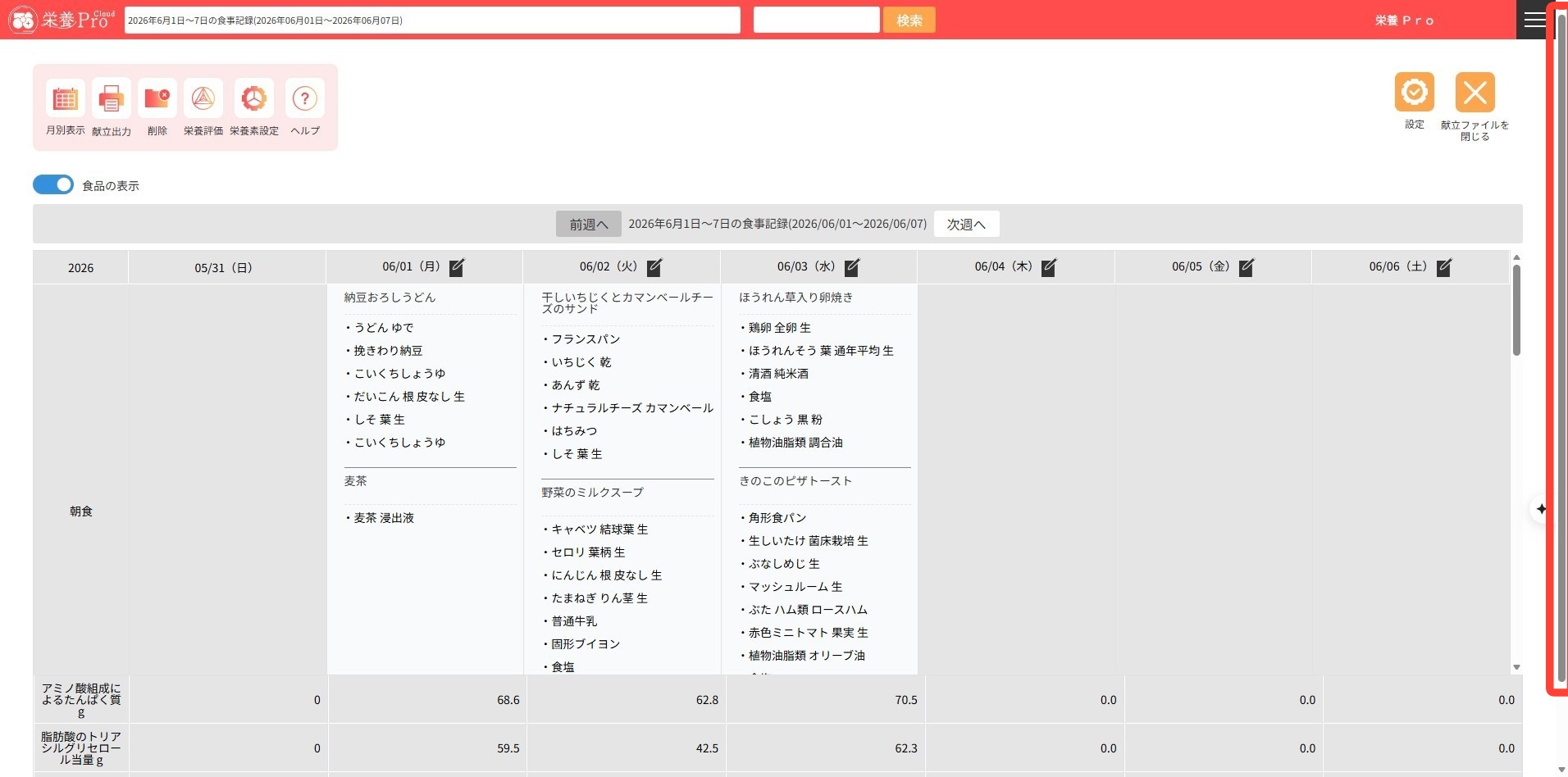Click the delete (削除) folder icon
Screen dimensions: 1568x777
157,98
